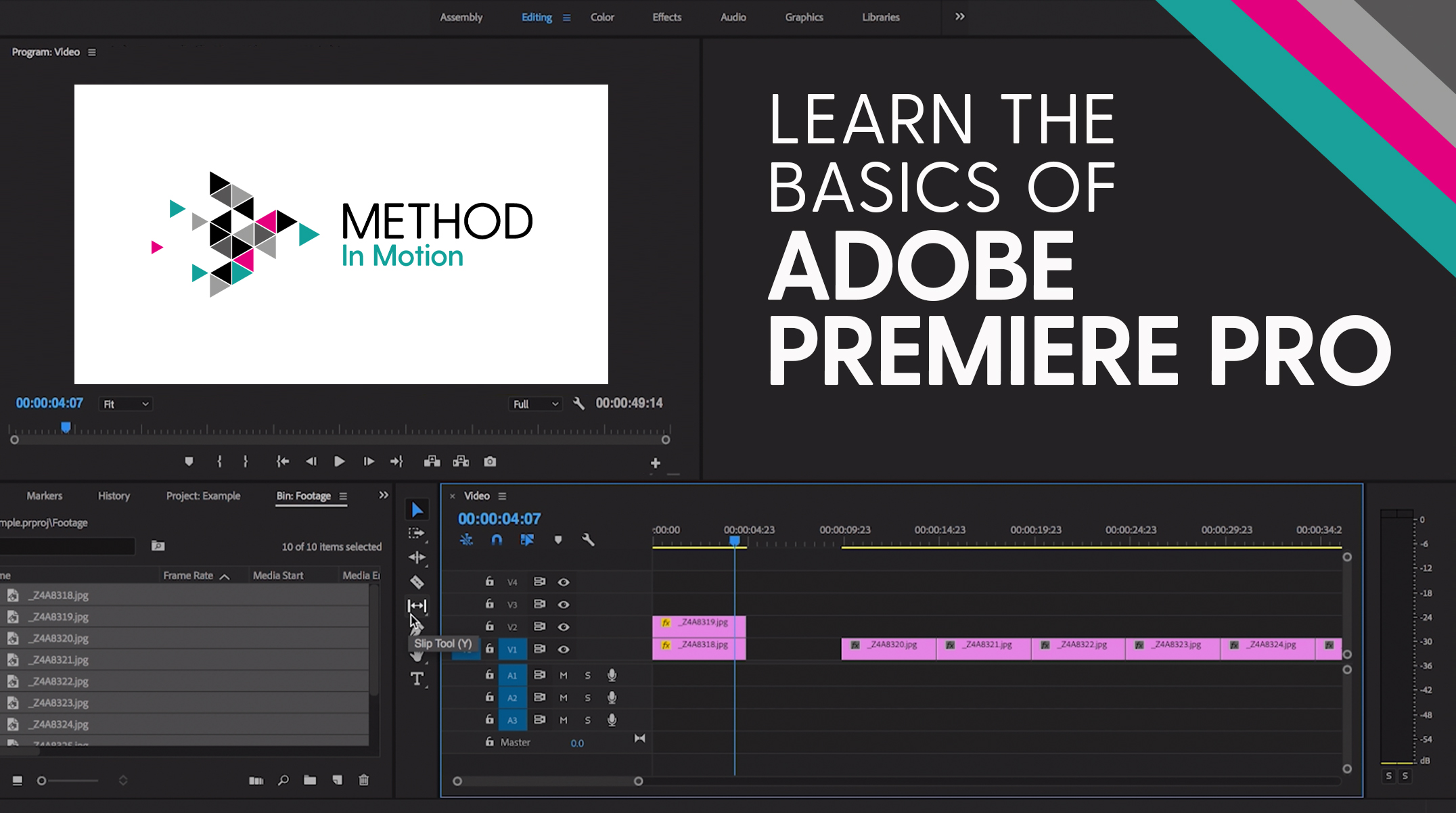Click the bin thumbnail zoom slider
This screenshot has width=1456, height=813.
[x=70, y=781]
